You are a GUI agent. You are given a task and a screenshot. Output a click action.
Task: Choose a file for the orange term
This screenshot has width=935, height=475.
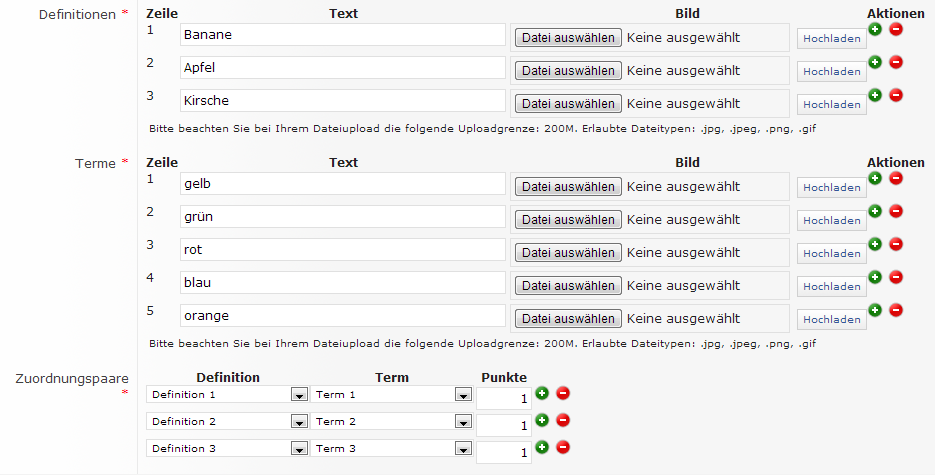point(568,319)
